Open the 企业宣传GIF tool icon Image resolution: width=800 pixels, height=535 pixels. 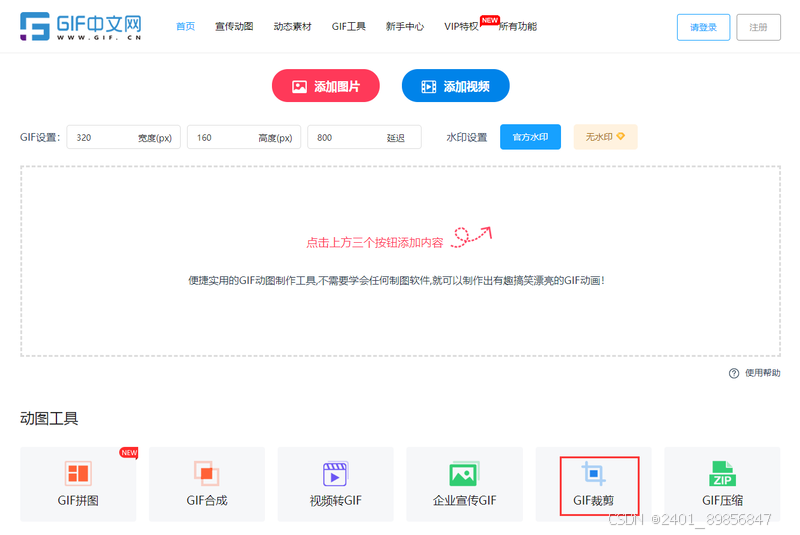point(464,473)
